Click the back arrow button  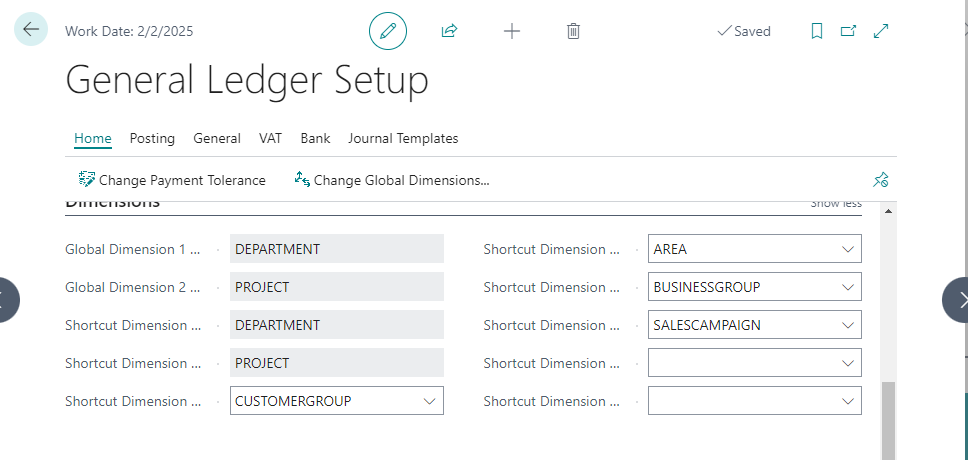pyautogui.click(x=30, y=29)
